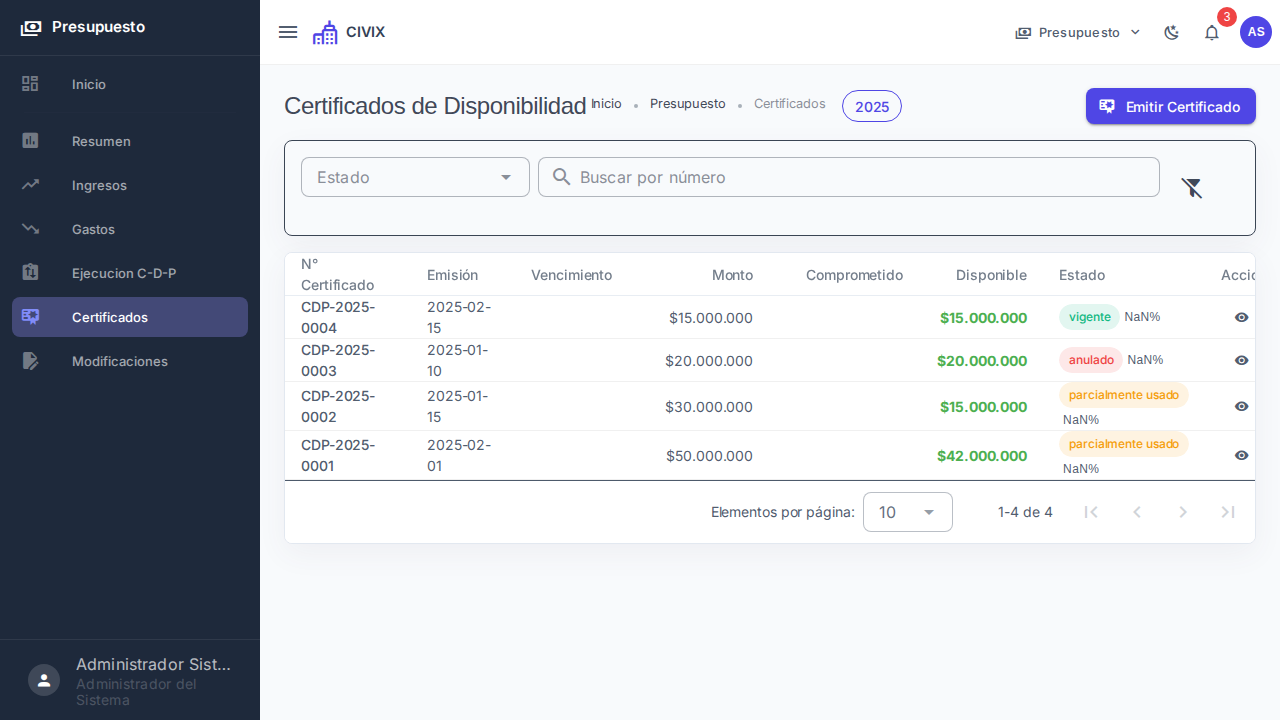Viewport: 1280px width, 720px height.
Task: Open Resumen in the sidebar
Action: point(130,141)
